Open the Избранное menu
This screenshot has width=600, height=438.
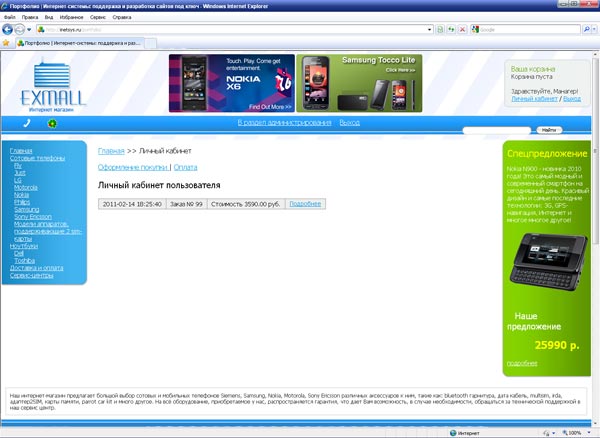(72, 17)
